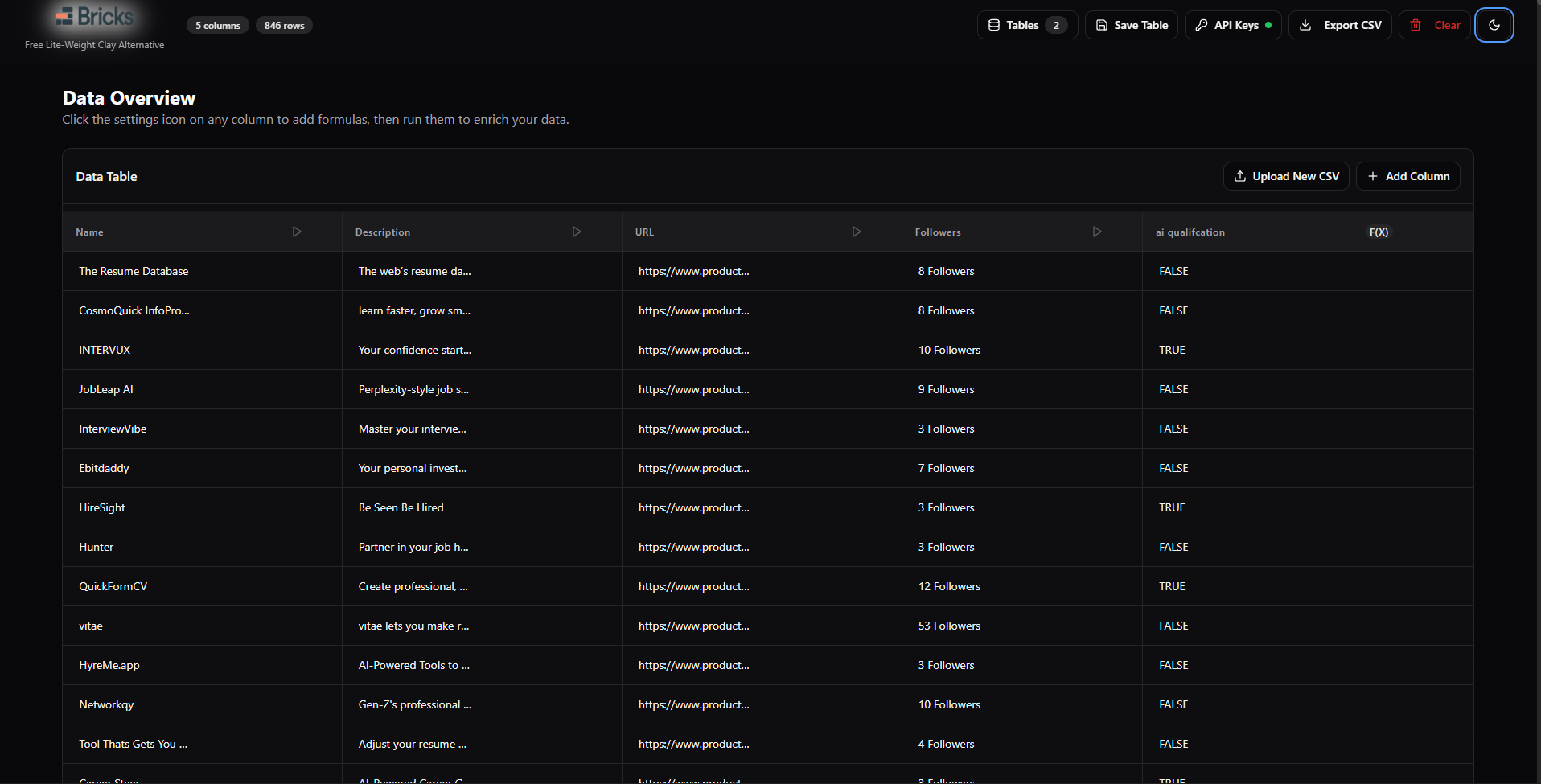
Task: Clear the table with the trash icon
Action: (1415, 25)
